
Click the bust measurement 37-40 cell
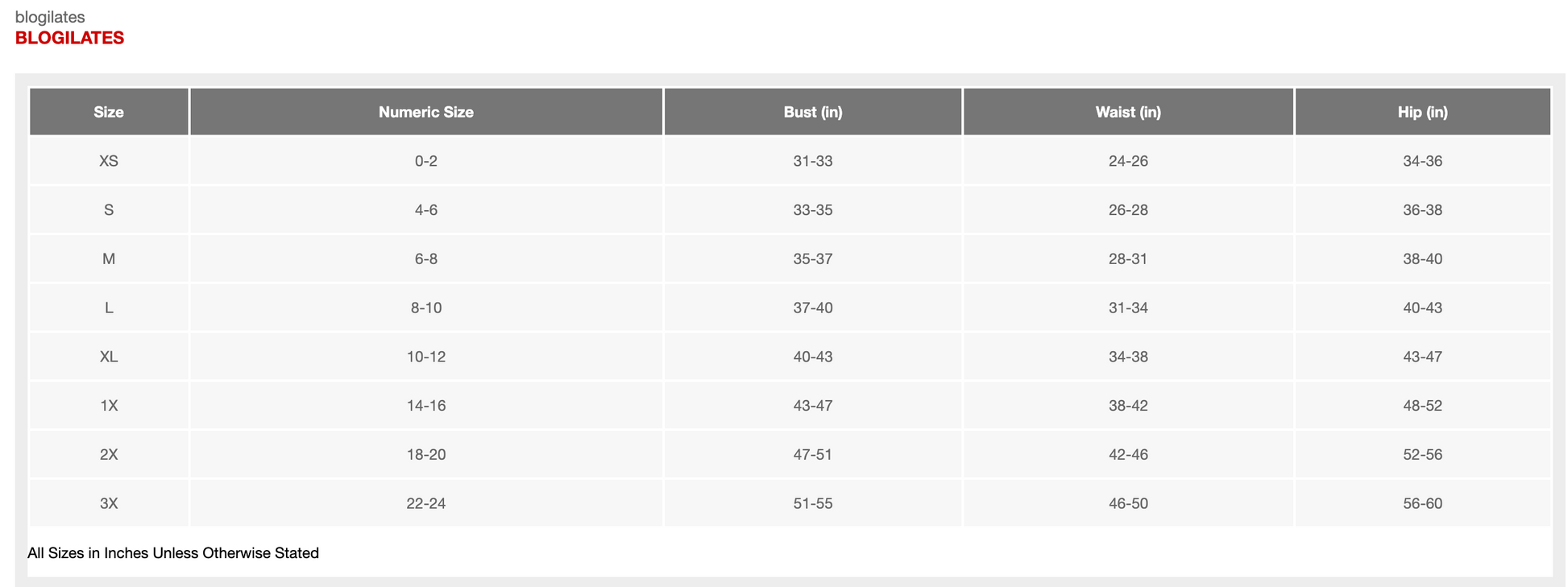[812, 308]
